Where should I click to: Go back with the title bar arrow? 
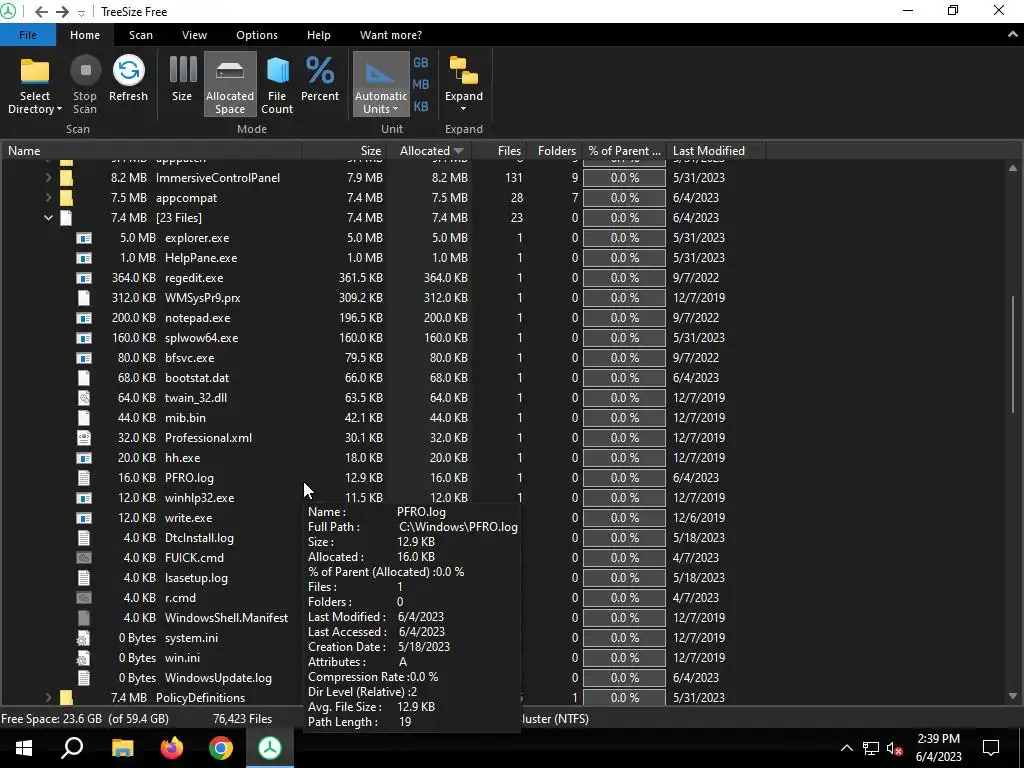pyautogui.click(x=41, y=12)
